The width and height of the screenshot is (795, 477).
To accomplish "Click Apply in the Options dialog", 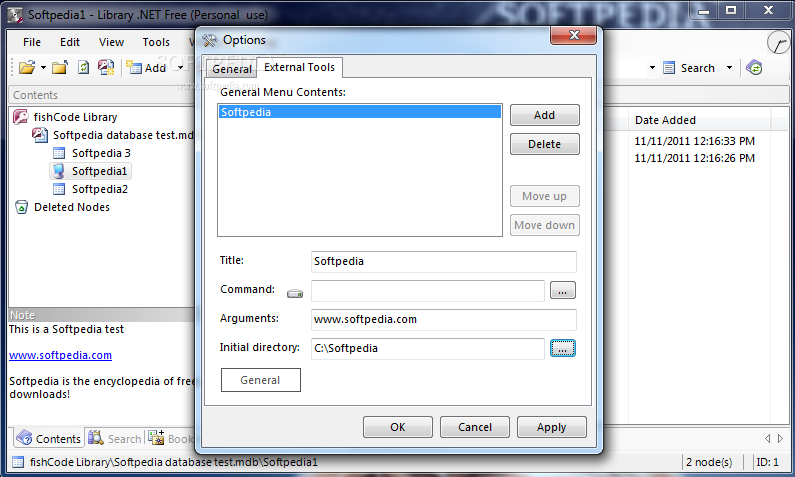I will (552, 427).
